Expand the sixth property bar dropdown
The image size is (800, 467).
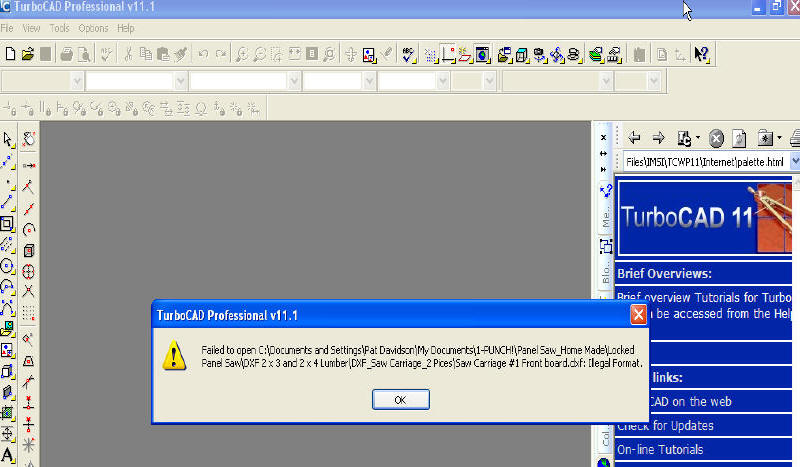tap(490, 81)
